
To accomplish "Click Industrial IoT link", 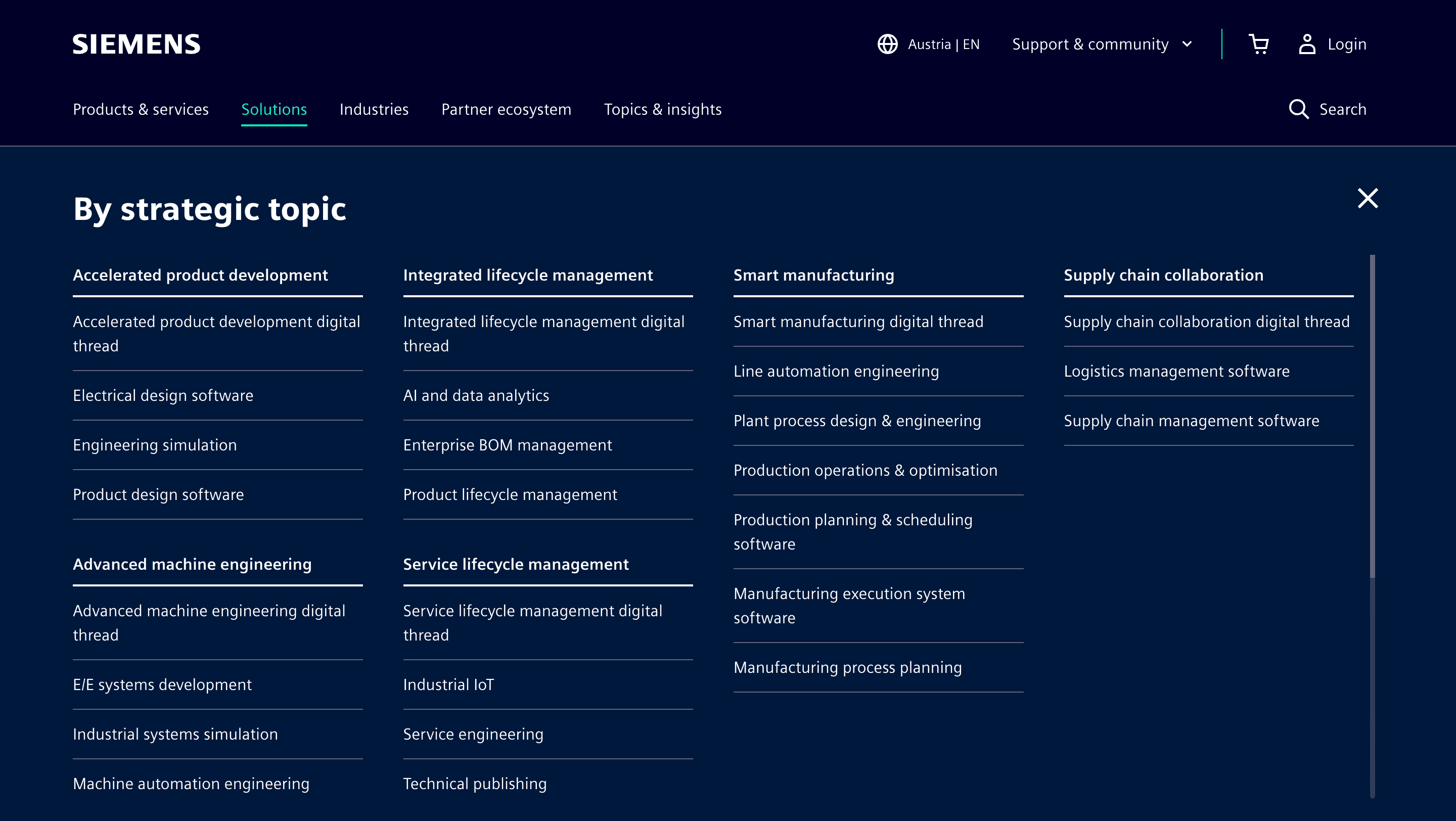I will pos(448,685).
